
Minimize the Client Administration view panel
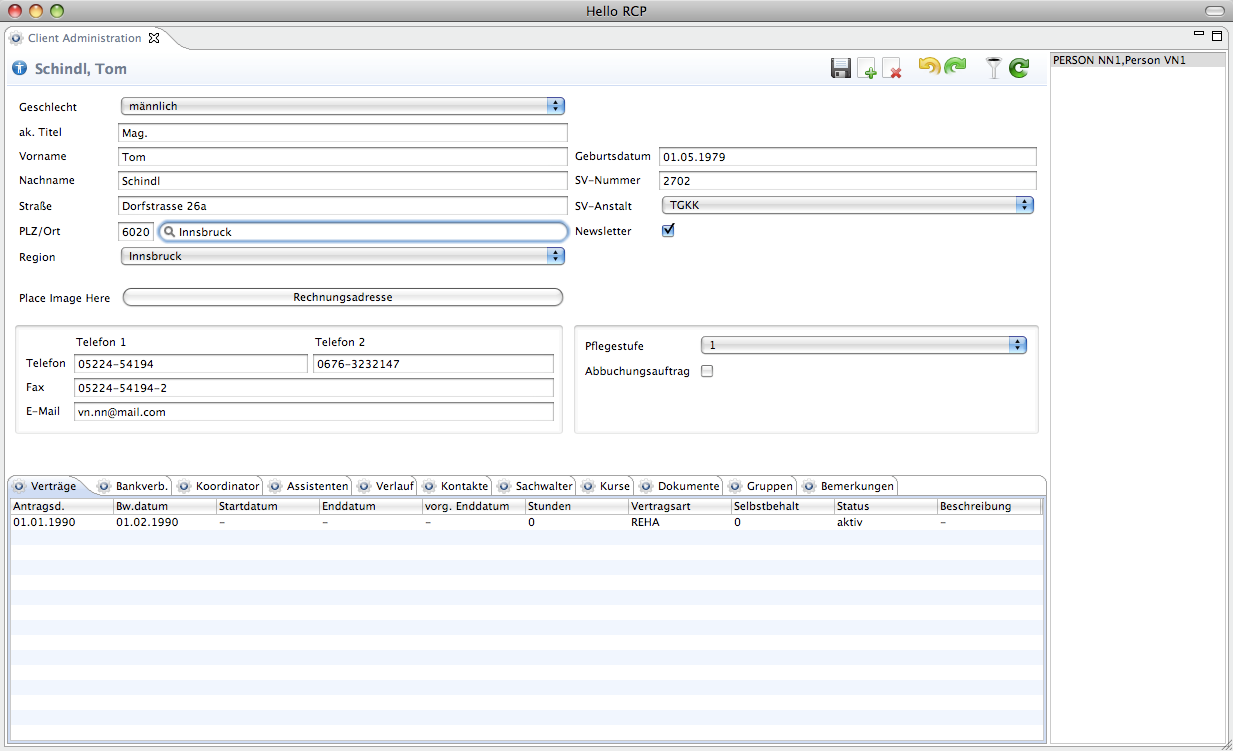[x=1200, y=34]
